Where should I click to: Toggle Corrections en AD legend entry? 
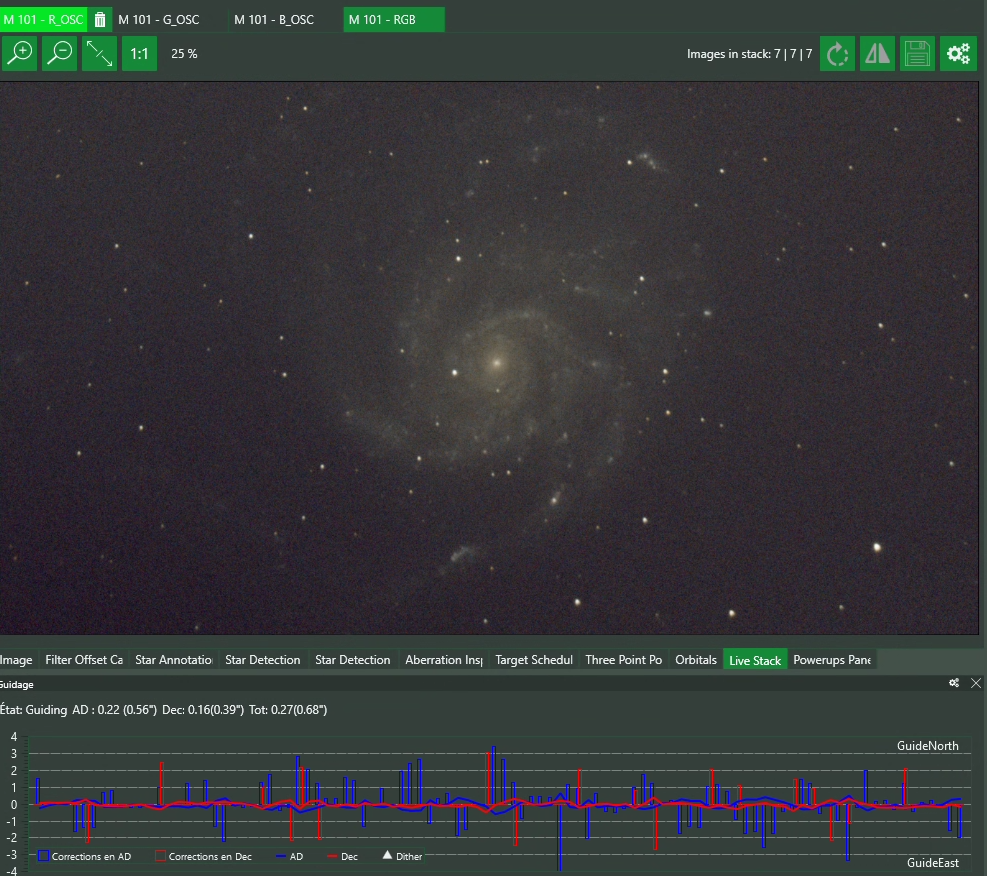(x=84, y=856)
